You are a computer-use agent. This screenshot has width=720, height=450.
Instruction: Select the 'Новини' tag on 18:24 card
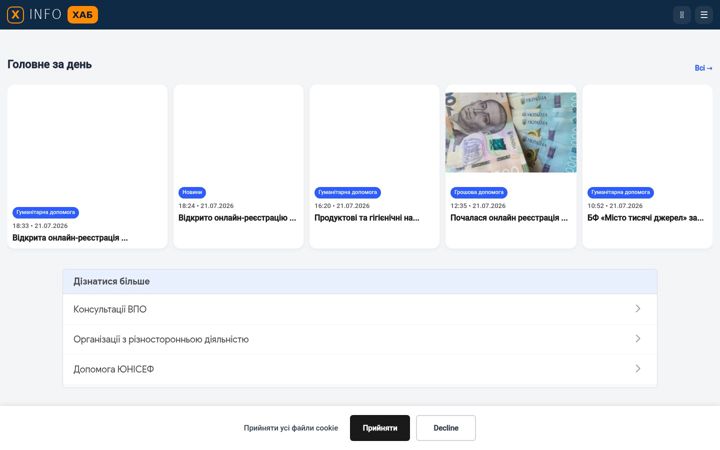pos(192,192)
